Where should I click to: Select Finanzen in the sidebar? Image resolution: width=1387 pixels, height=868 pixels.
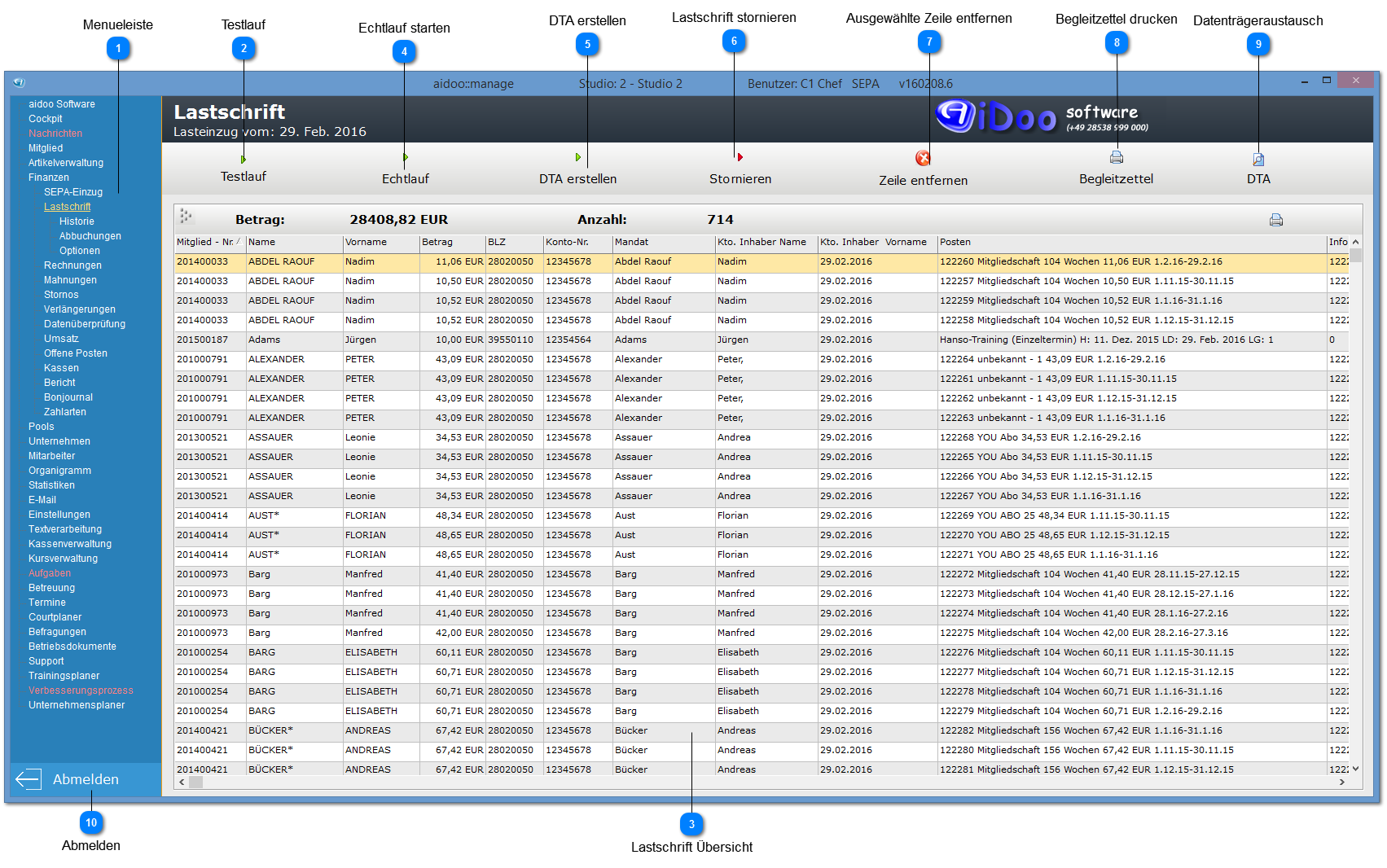point(49,178)
